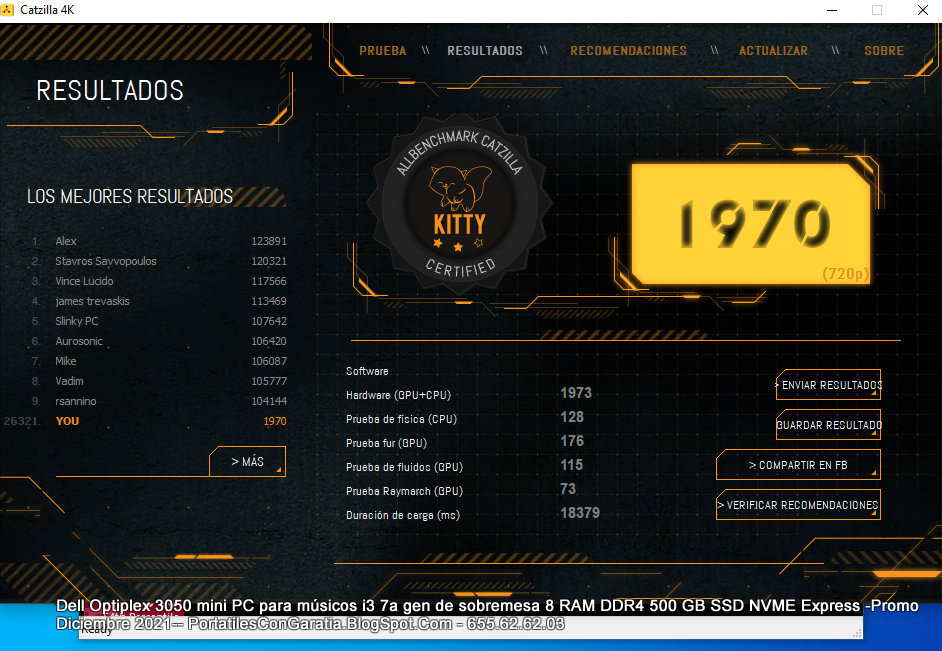This screenshot has height=651, width=942.
Task: Click the score 120321
Action: click(269, 261)
